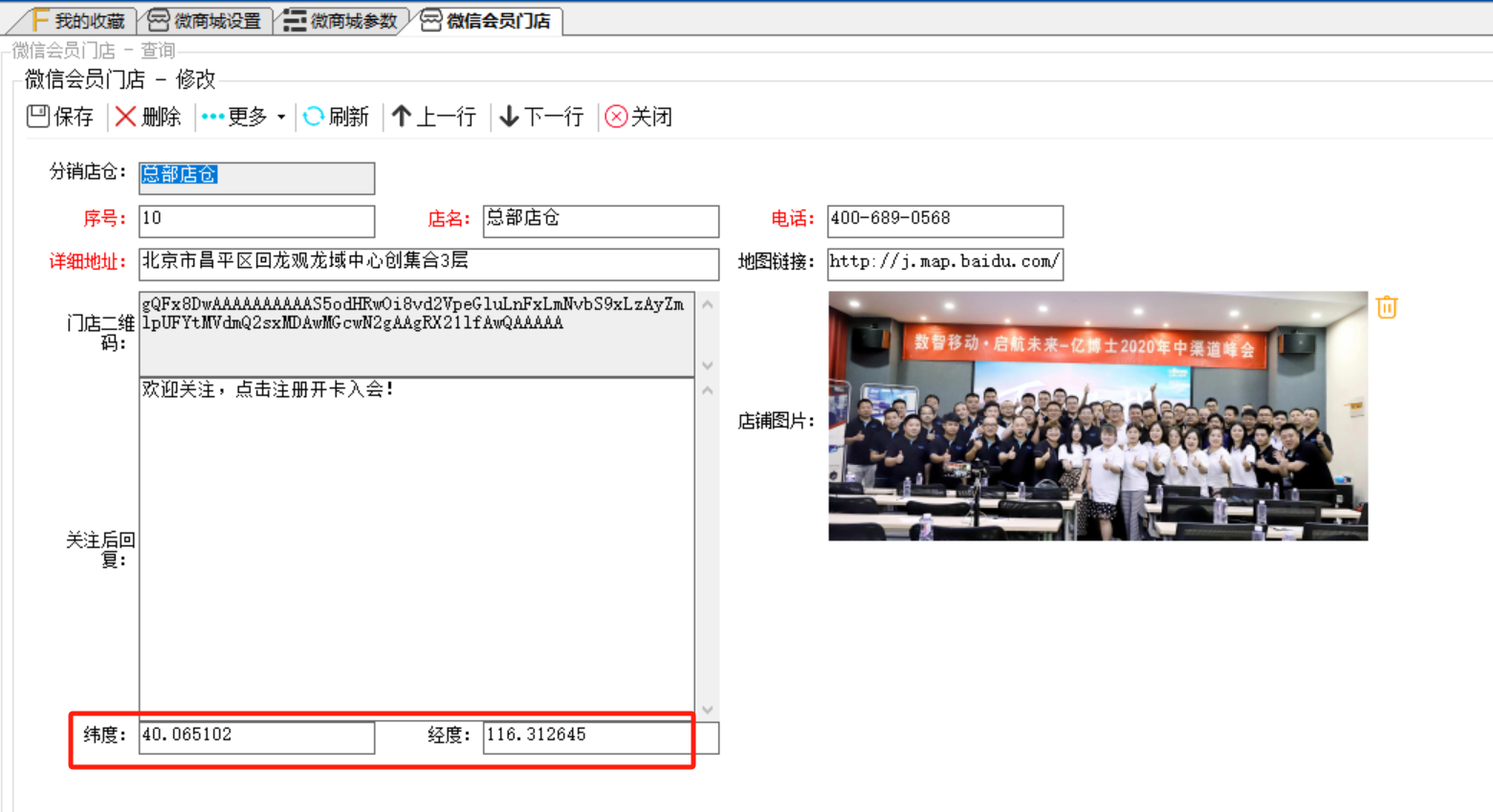
Task: Click the 纬度 latitude field
Action: pyautogui.click(x=256, y=737)
